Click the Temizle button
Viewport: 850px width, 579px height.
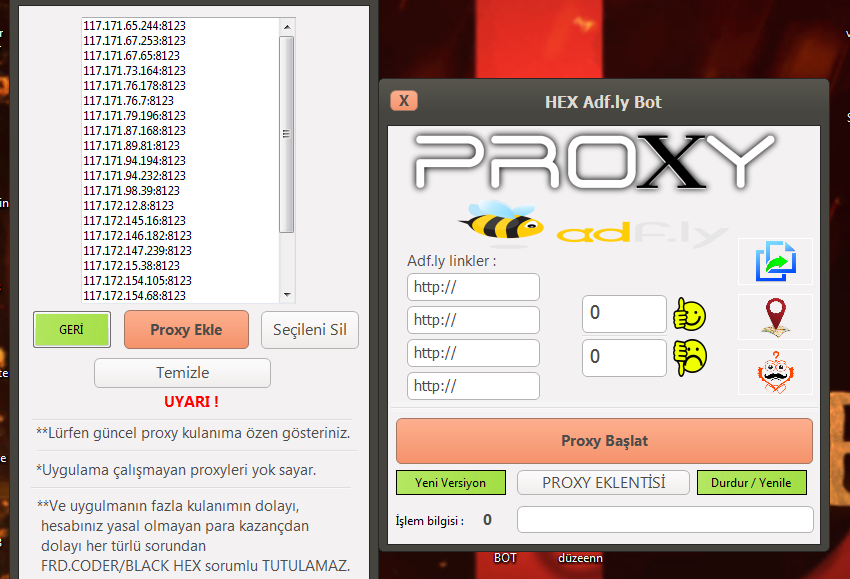[182, 373]
